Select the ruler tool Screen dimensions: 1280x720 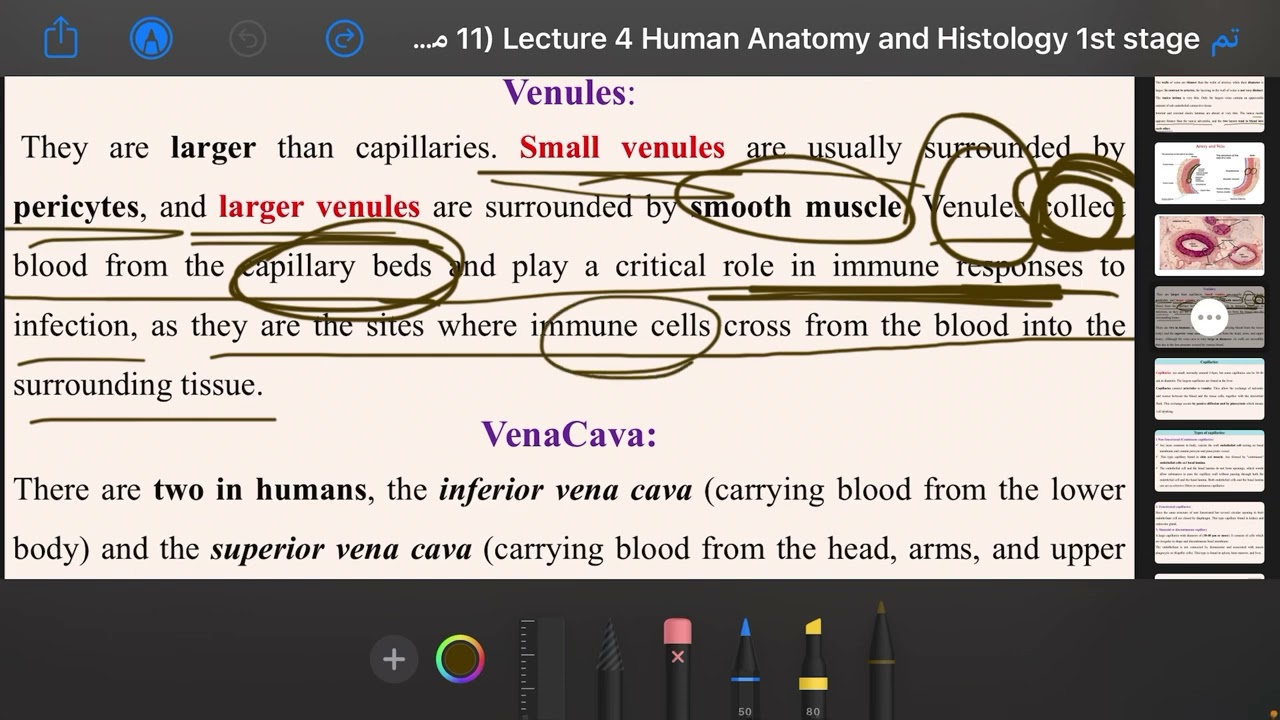click(542, 667)
